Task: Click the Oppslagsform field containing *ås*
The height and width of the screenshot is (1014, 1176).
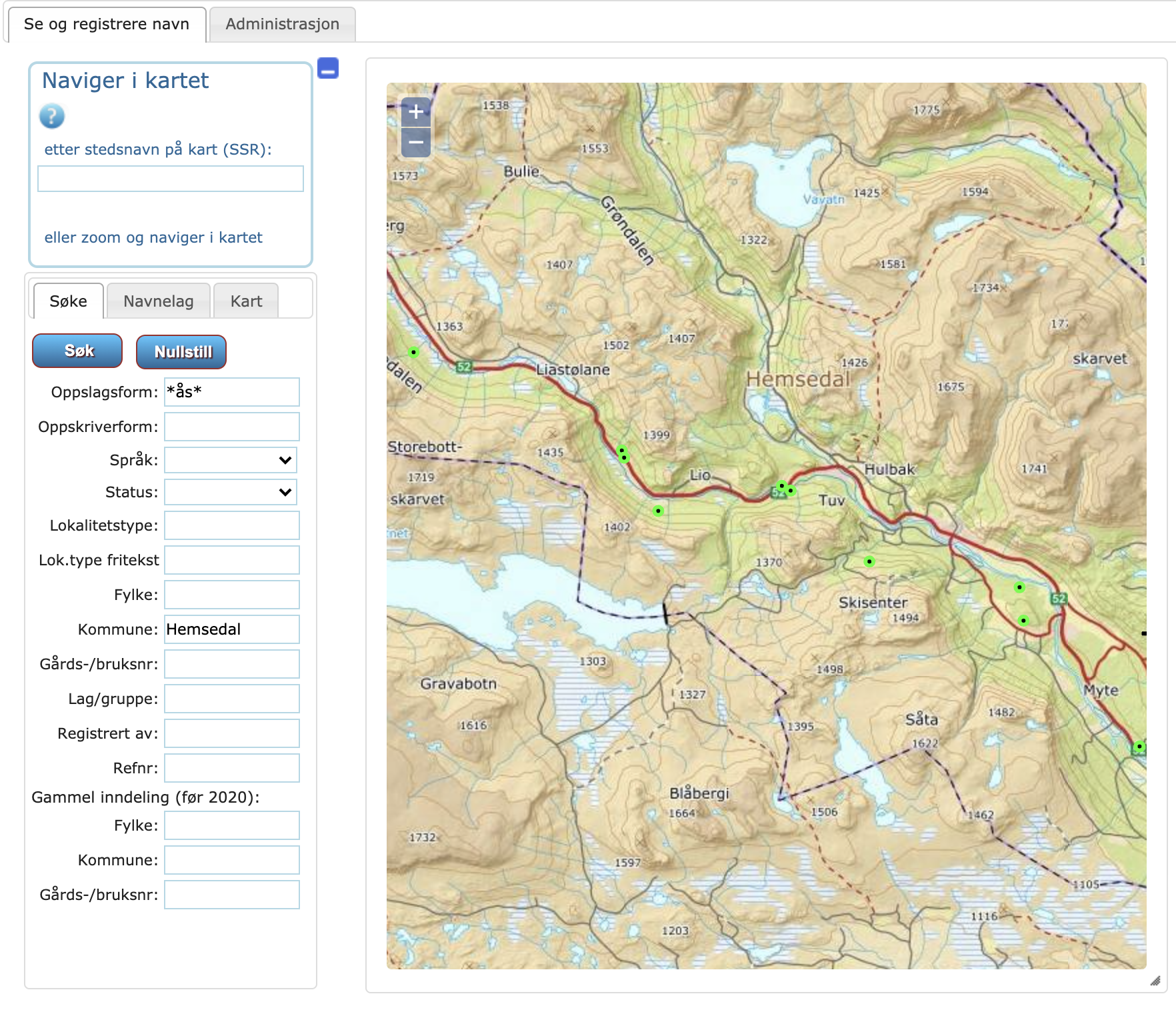Action: click(x=232, y=392)
